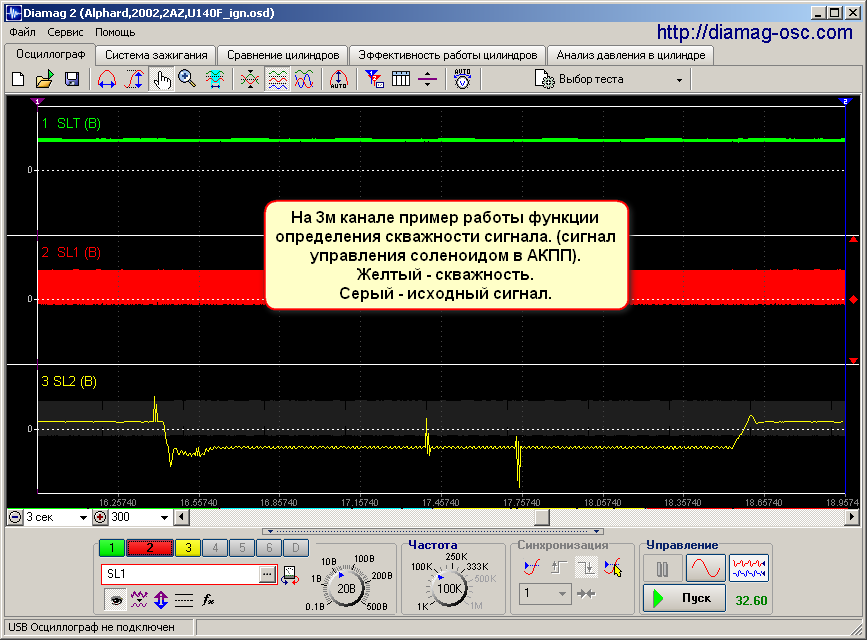
Task: Open the Сервис menu
Action: [65, 32]
